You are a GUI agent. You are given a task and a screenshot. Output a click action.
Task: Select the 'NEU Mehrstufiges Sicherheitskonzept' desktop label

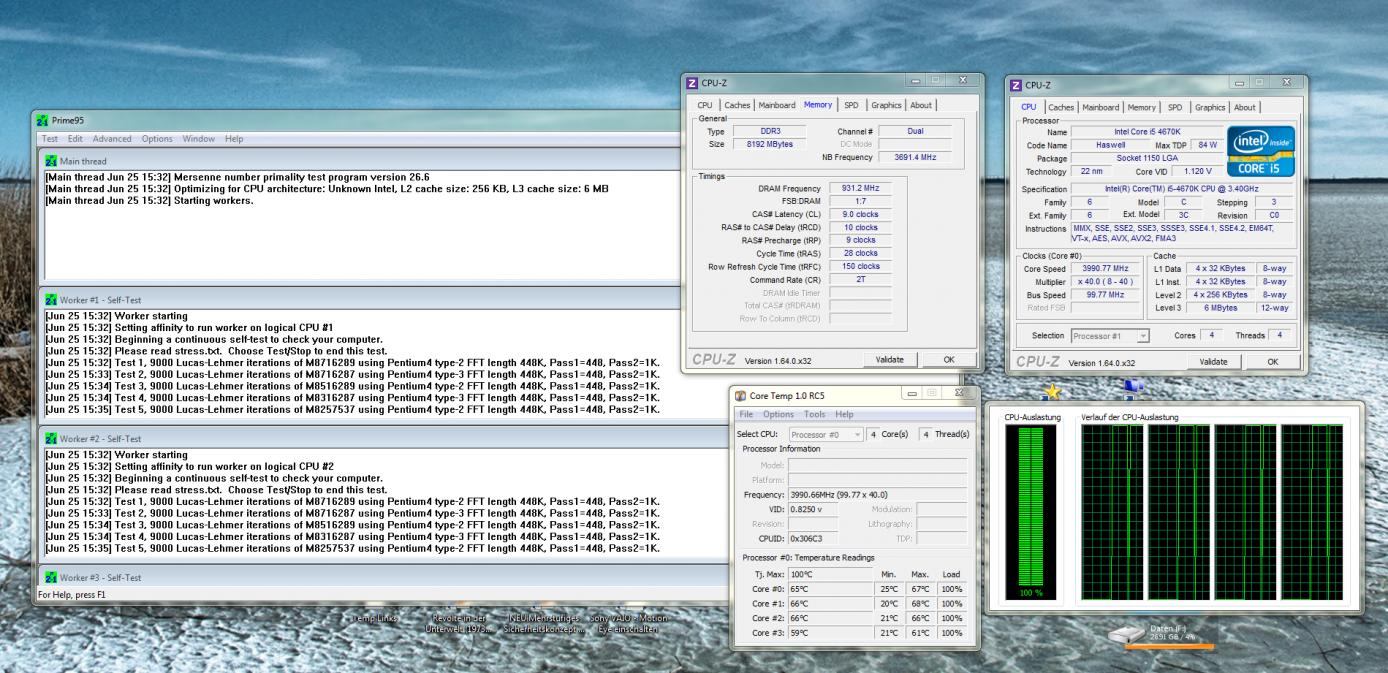544,624
